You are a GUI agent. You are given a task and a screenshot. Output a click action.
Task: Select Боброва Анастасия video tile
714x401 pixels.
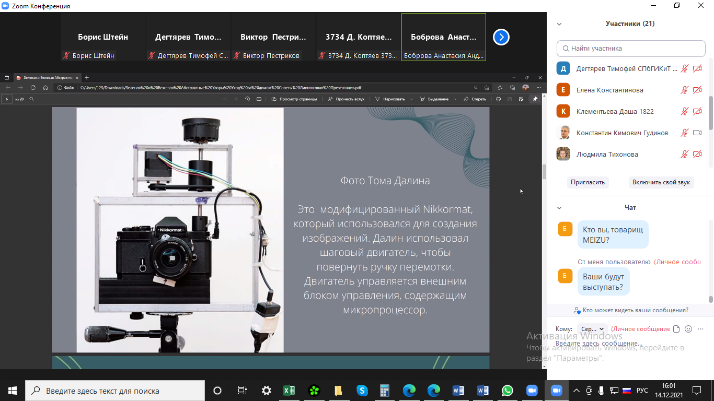444,37
